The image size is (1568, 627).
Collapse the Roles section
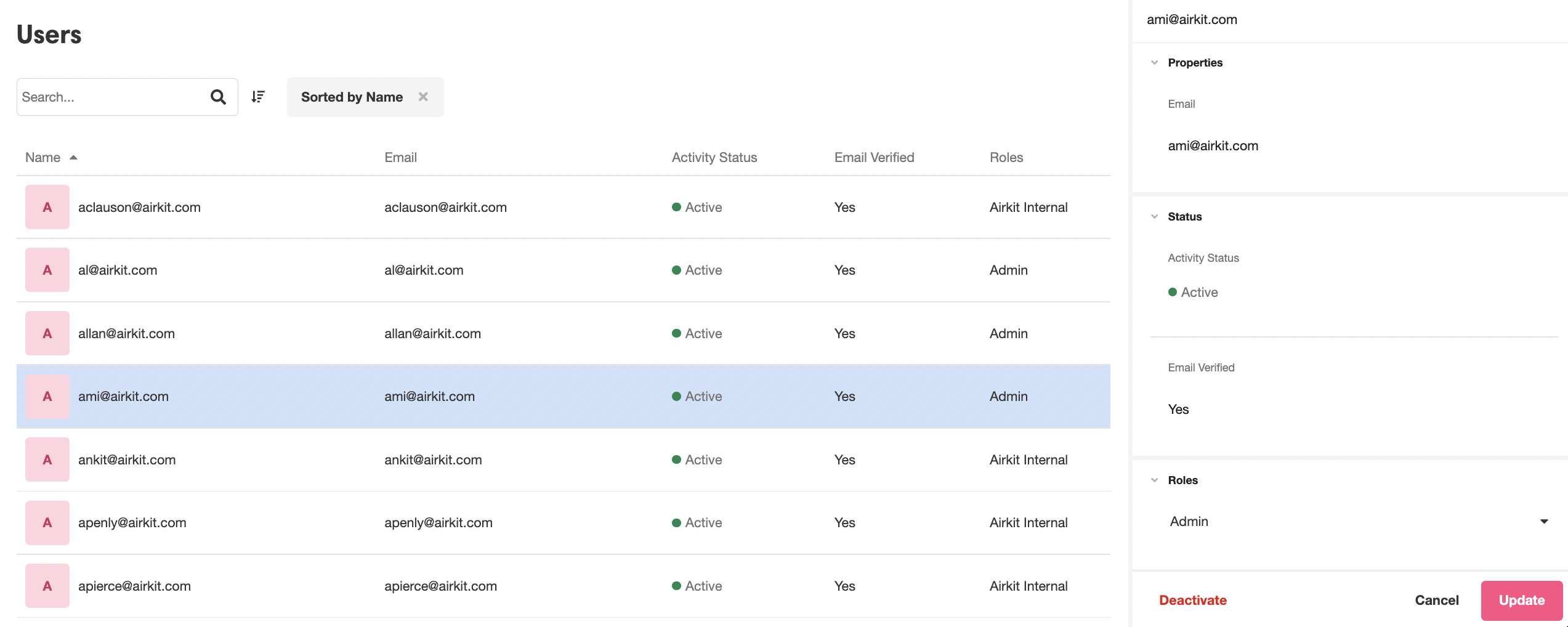[1155, 480]
